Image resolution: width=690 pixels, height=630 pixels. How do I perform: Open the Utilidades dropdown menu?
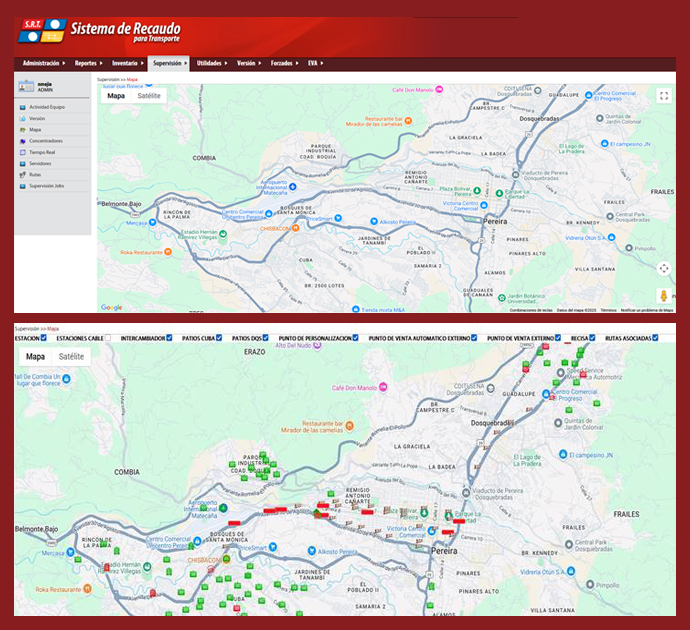(211, 63)
